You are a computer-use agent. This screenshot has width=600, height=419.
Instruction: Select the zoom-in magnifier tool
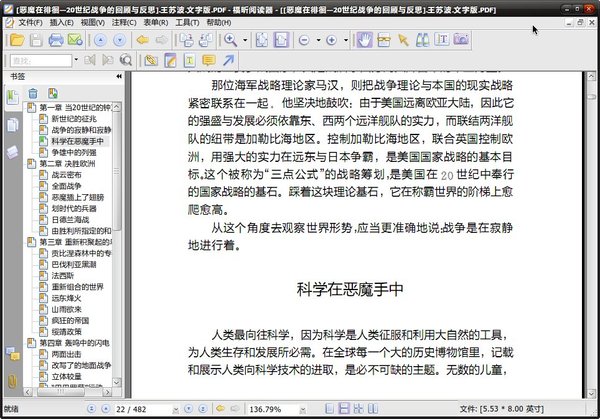[x=231, y=40]
